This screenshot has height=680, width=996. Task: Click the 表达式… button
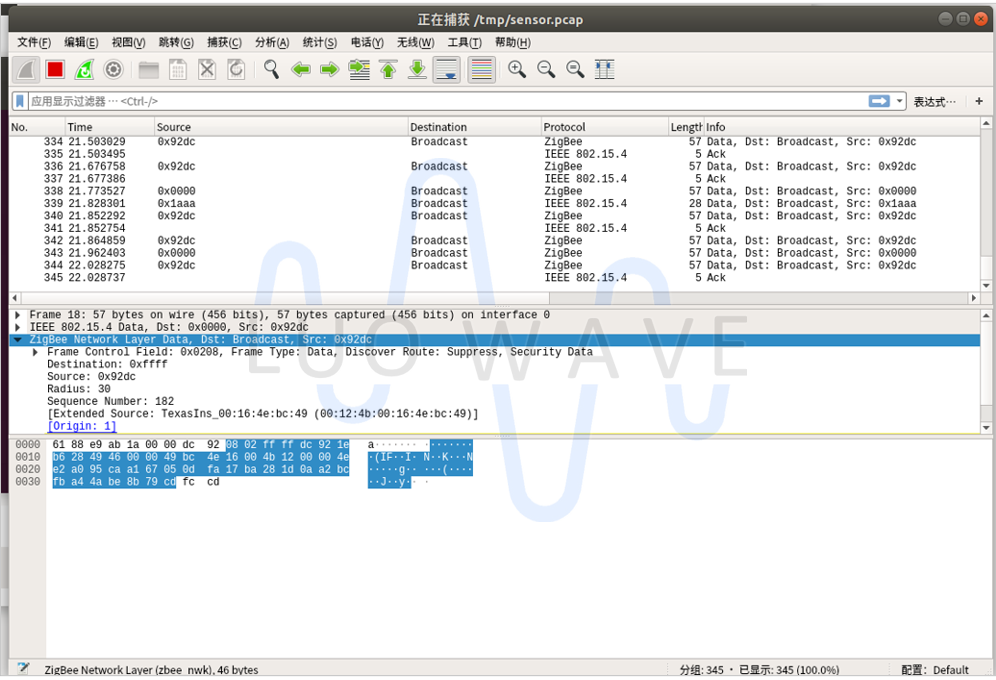click(934, 101)
